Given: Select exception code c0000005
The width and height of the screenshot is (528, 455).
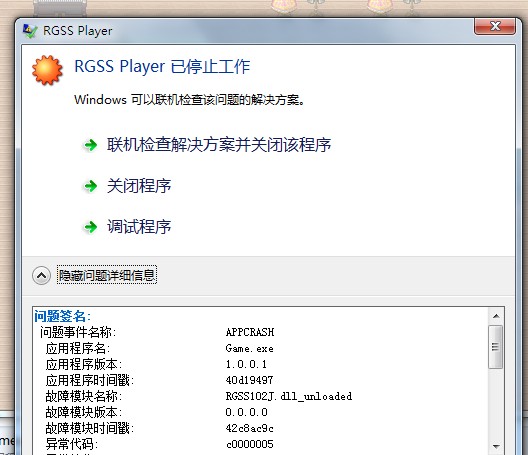Looking at the screenshot, I should (x=250, y=444).
